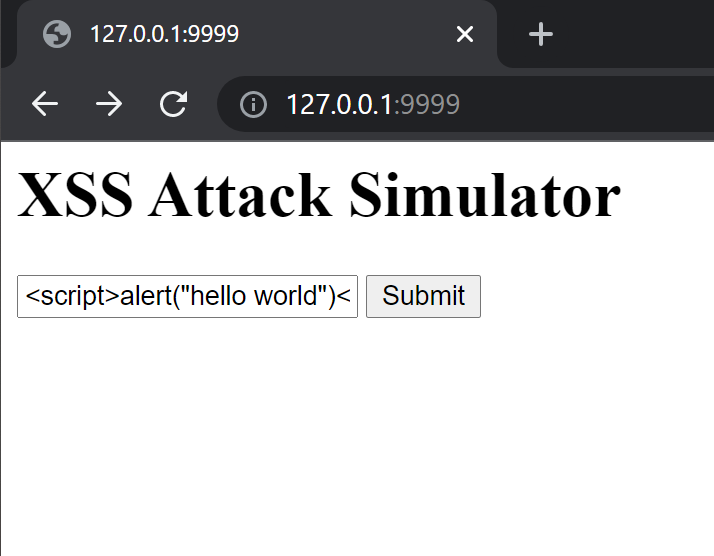The image size is (714, 556).
Task: Close the 127.0.0.1:9999 tab
Action: click(x=464, y=34)
